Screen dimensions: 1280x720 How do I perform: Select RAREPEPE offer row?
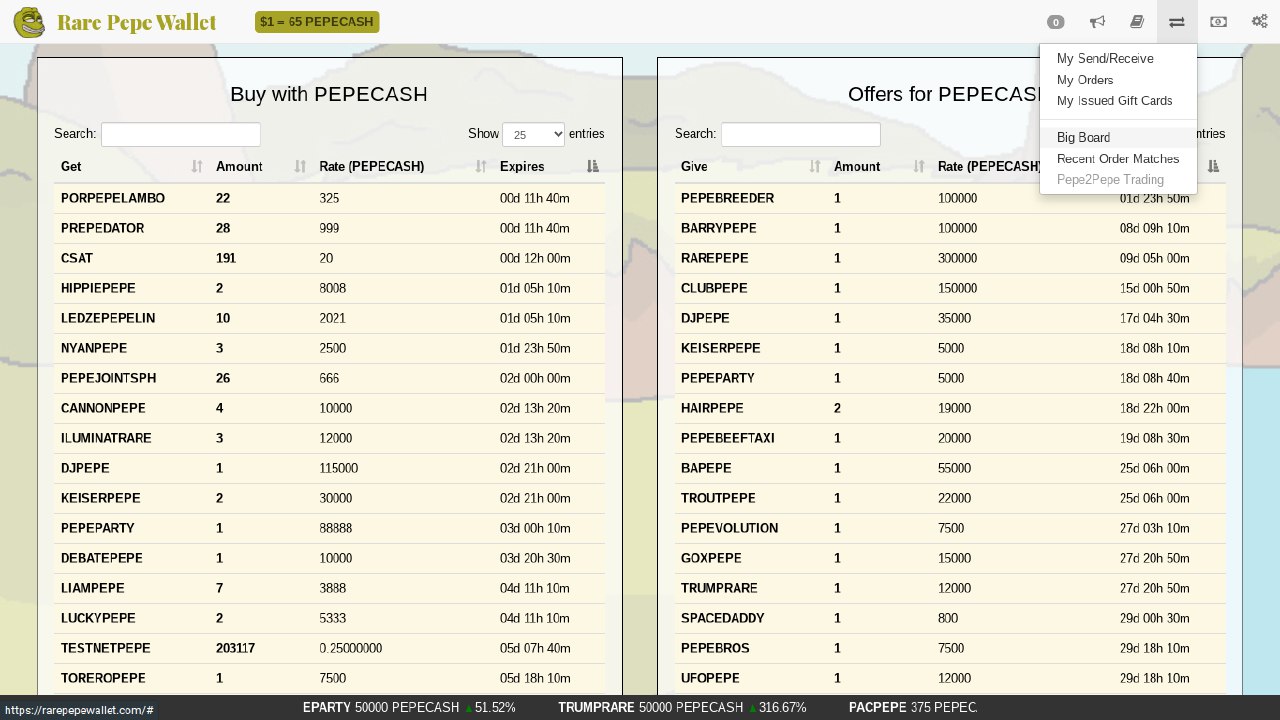tap(950, 258)
